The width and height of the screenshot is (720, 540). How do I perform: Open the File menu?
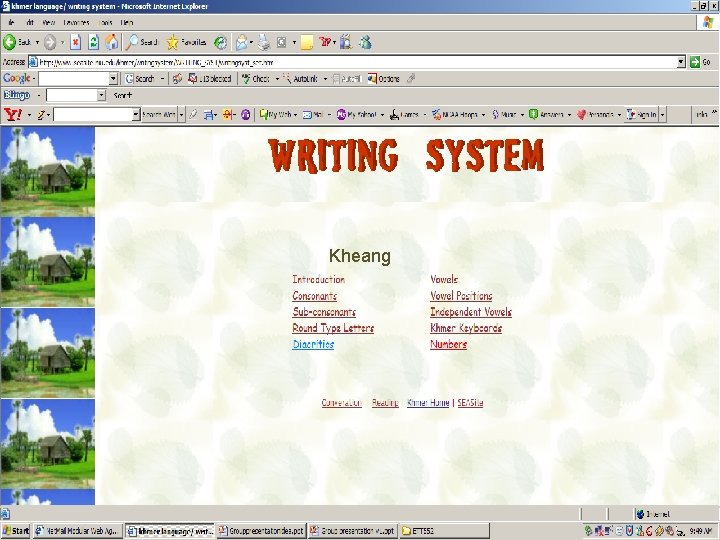[11, 22]
